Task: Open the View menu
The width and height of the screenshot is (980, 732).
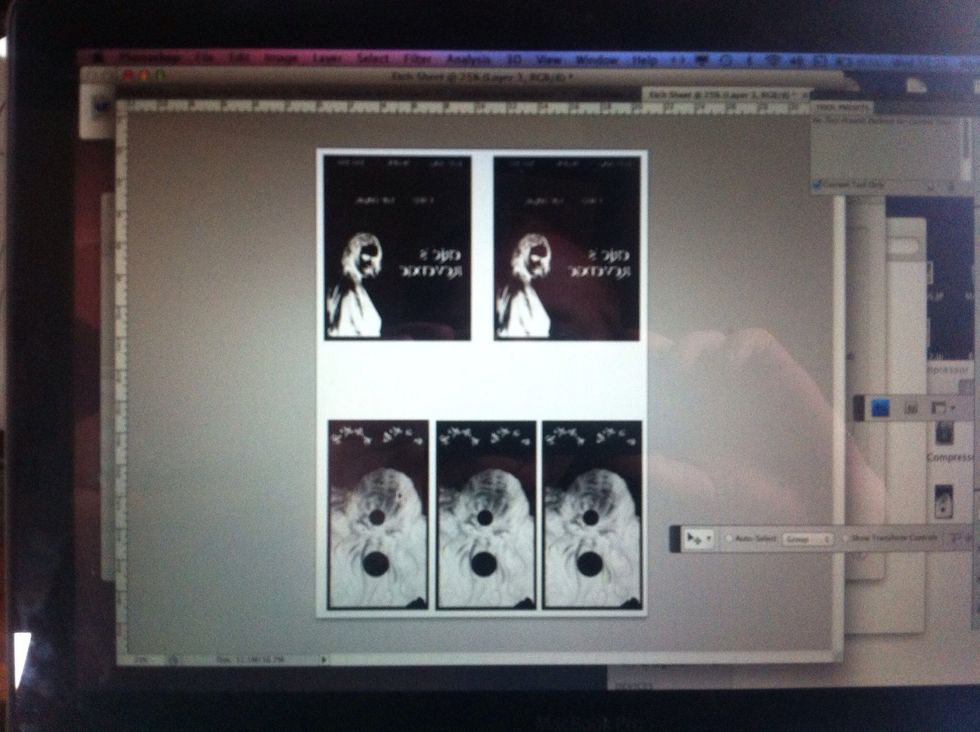Action: click(x=548, y=60)
